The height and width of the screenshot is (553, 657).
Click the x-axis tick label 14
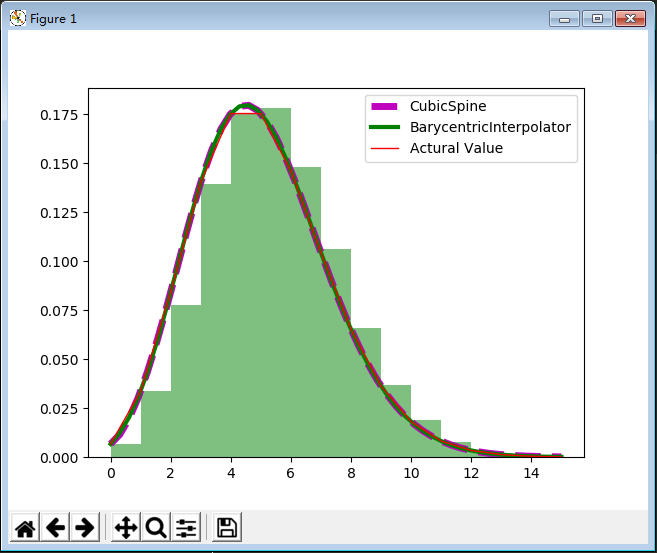click(531, 473)
